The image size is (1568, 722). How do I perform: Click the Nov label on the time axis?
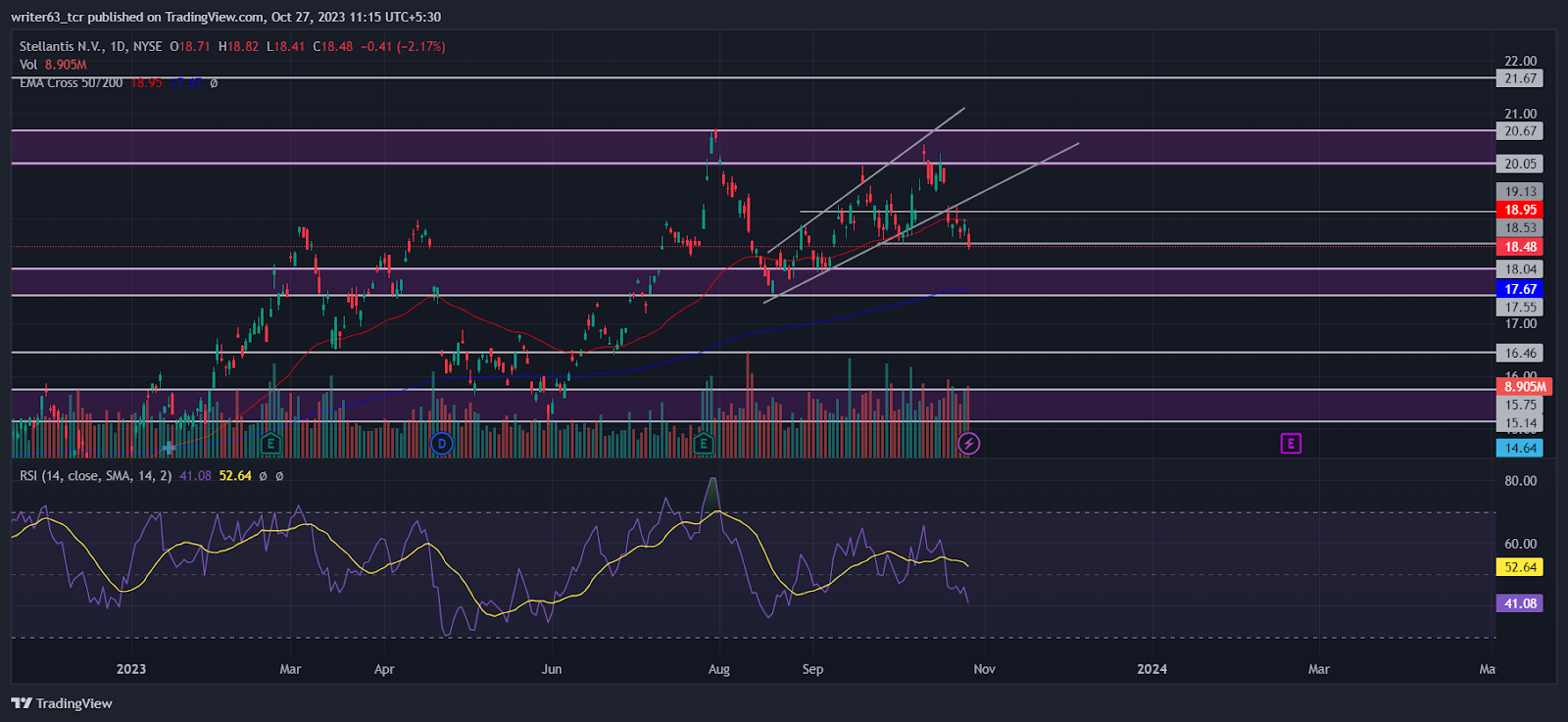(x=984, y=669)
